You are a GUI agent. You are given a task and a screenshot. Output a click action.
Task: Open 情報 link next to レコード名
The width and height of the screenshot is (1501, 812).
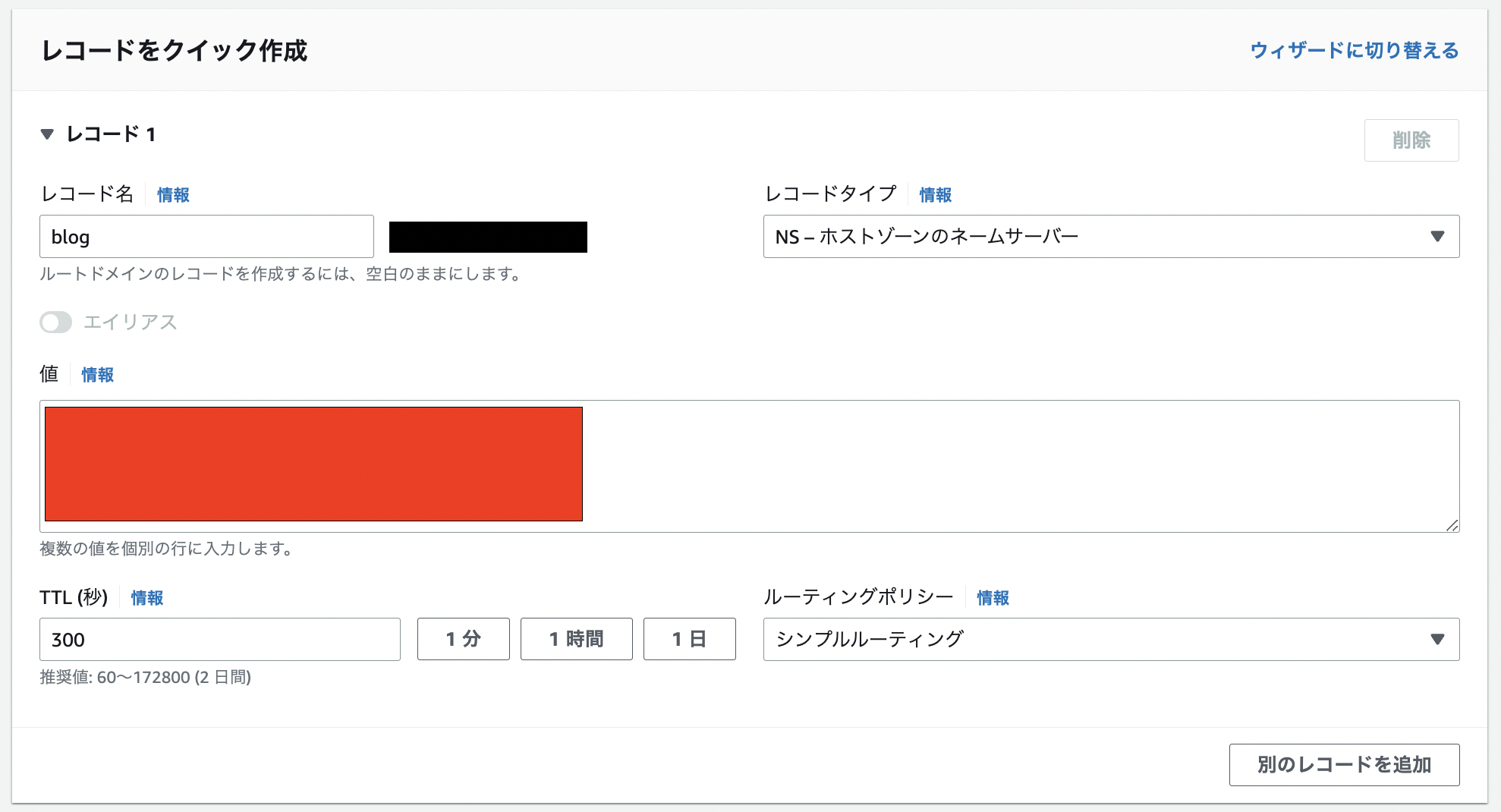tap(173, 195)
